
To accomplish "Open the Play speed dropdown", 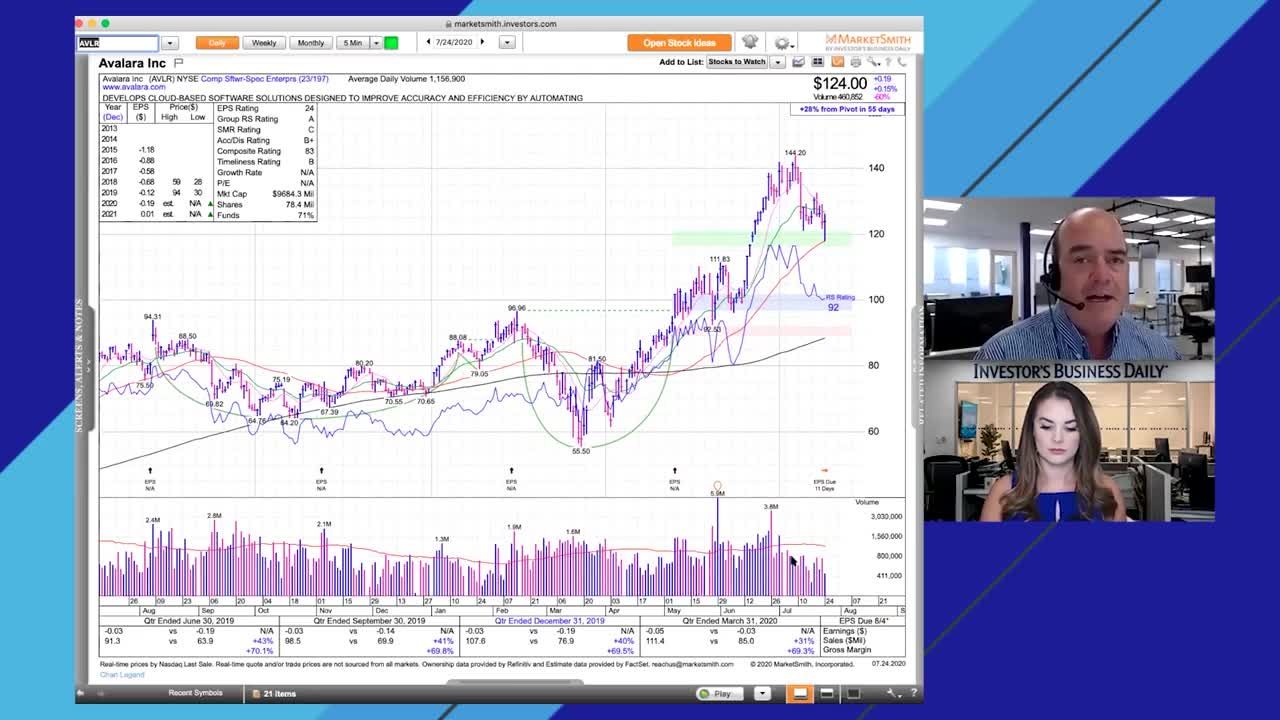I will (762, 693).
